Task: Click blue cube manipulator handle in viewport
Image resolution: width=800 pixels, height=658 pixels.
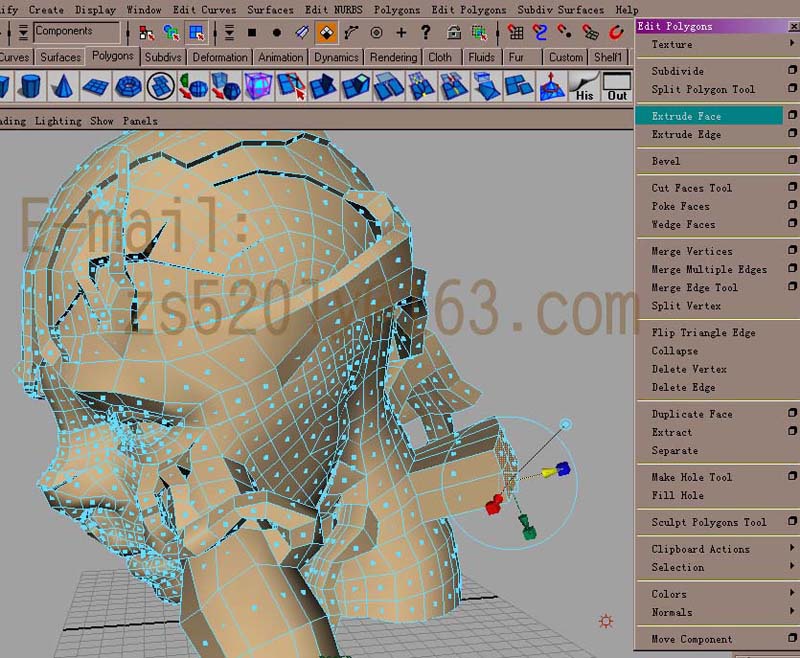Action: (x=563, y=469)
